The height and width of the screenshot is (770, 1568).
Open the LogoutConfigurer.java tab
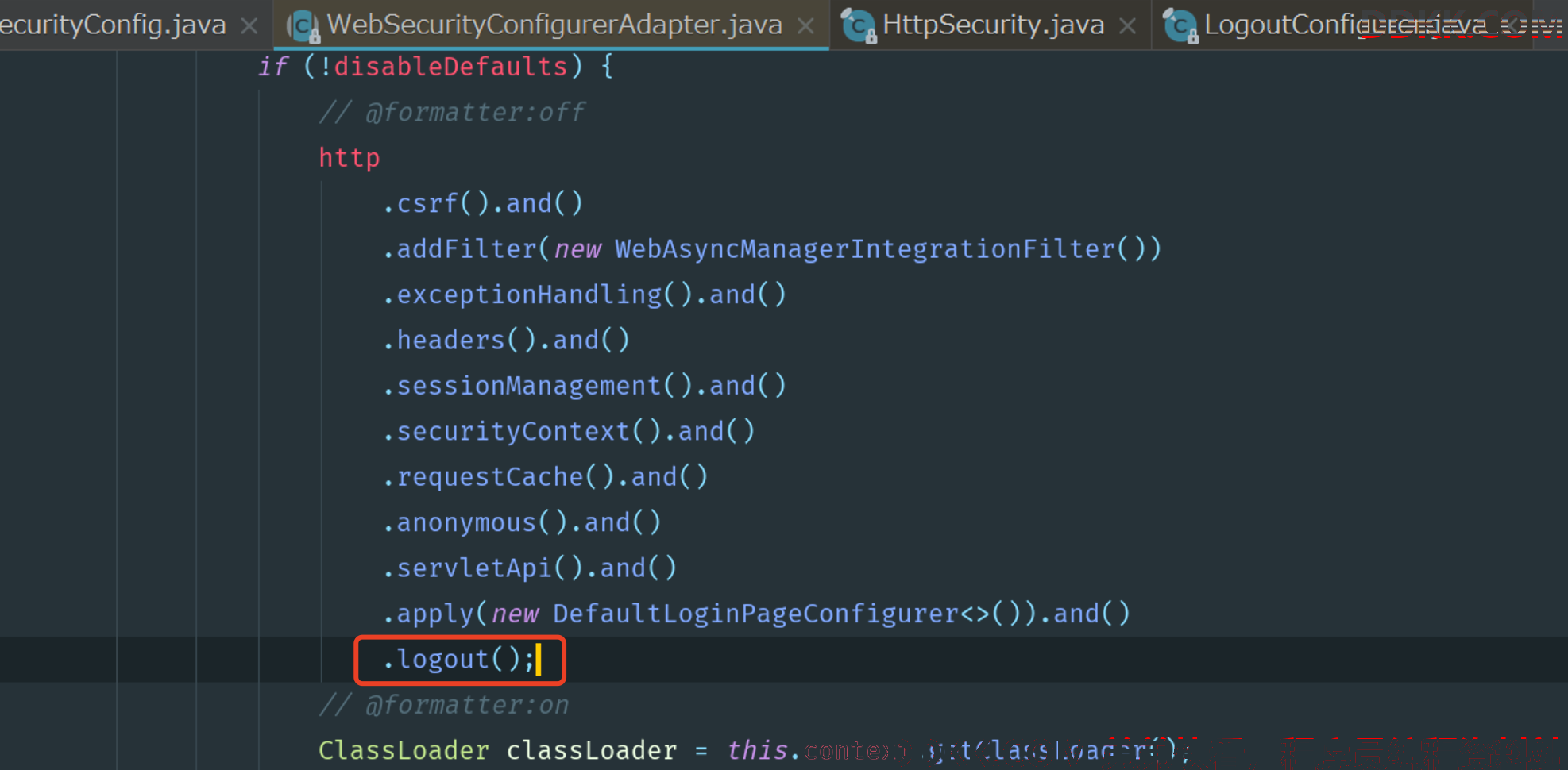coord(1342,25)
